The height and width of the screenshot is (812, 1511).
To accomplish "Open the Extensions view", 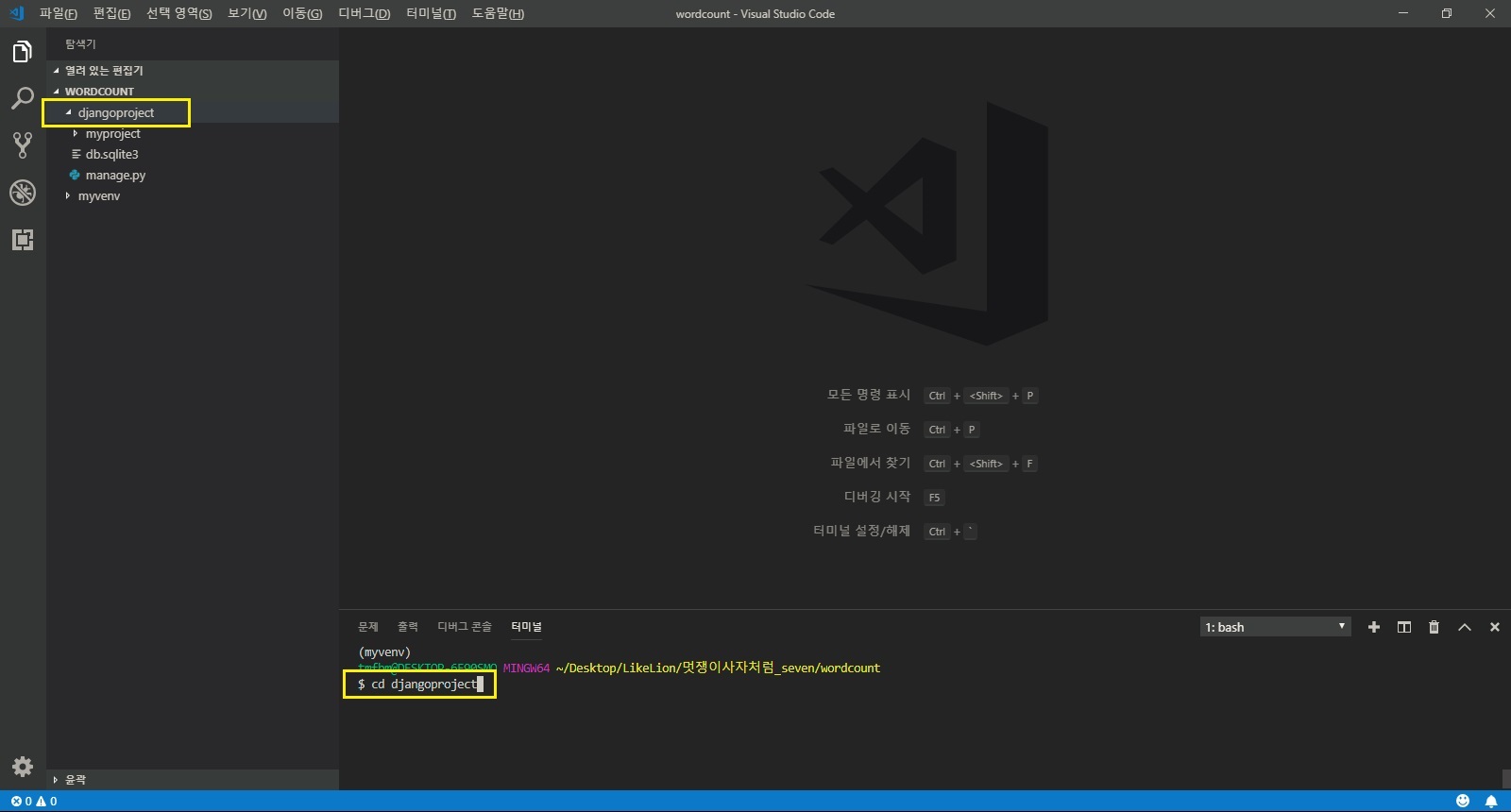I will coord(23,240).
